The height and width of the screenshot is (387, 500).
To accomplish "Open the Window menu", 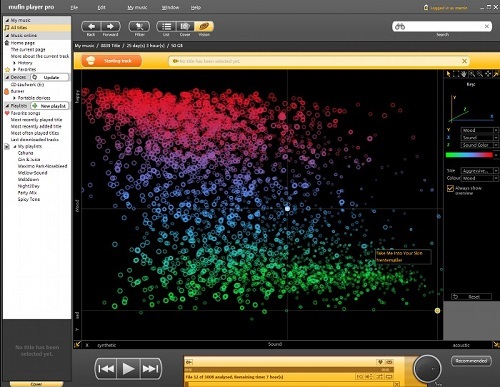I will click(170, 7).
